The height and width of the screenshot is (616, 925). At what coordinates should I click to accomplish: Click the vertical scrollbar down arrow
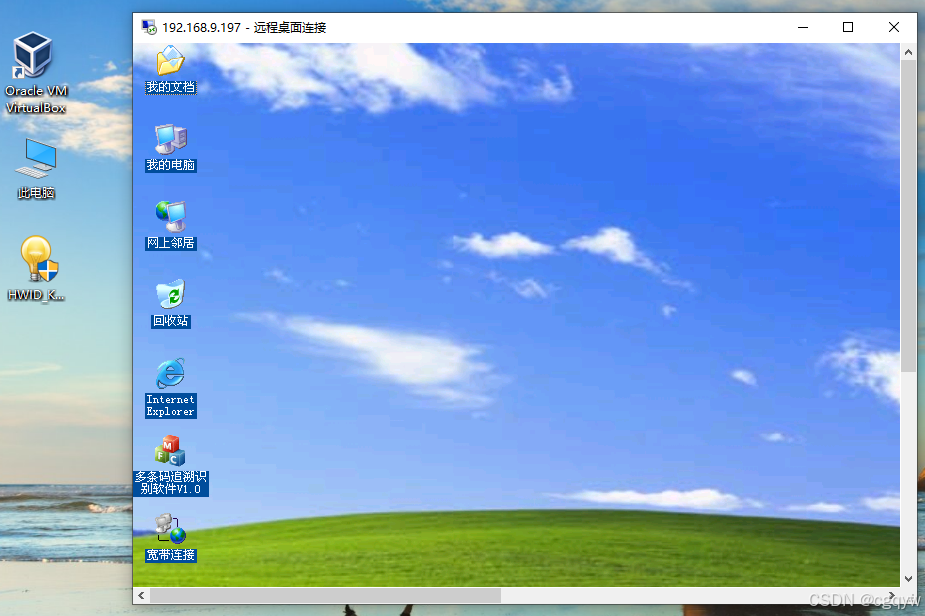click(x=908, y=579)
